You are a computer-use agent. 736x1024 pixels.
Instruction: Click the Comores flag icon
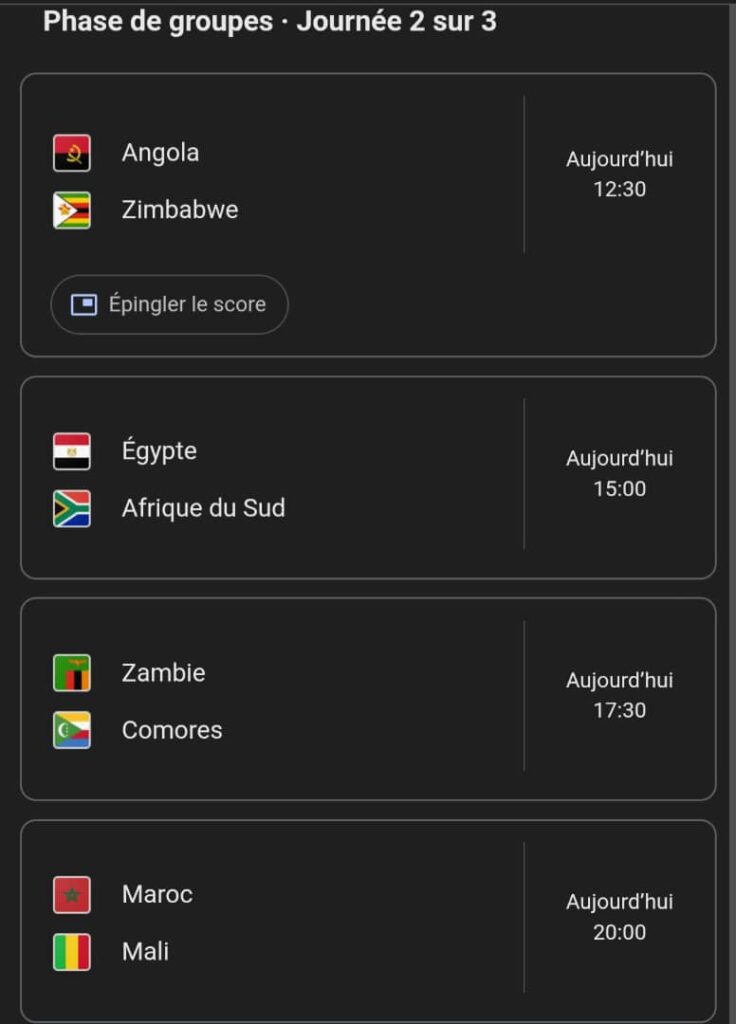coord(72,730)
